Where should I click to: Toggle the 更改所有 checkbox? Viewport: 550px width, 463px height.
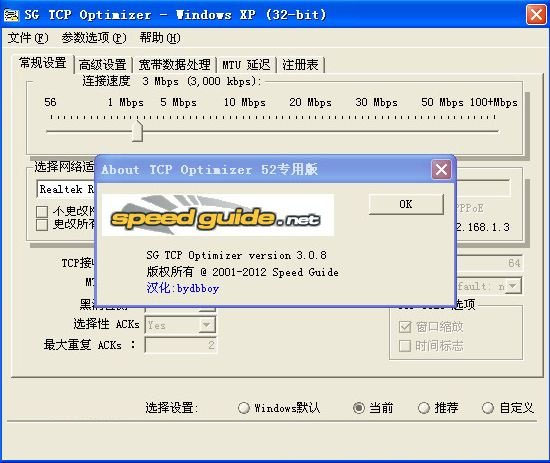[x=42, y=225]
